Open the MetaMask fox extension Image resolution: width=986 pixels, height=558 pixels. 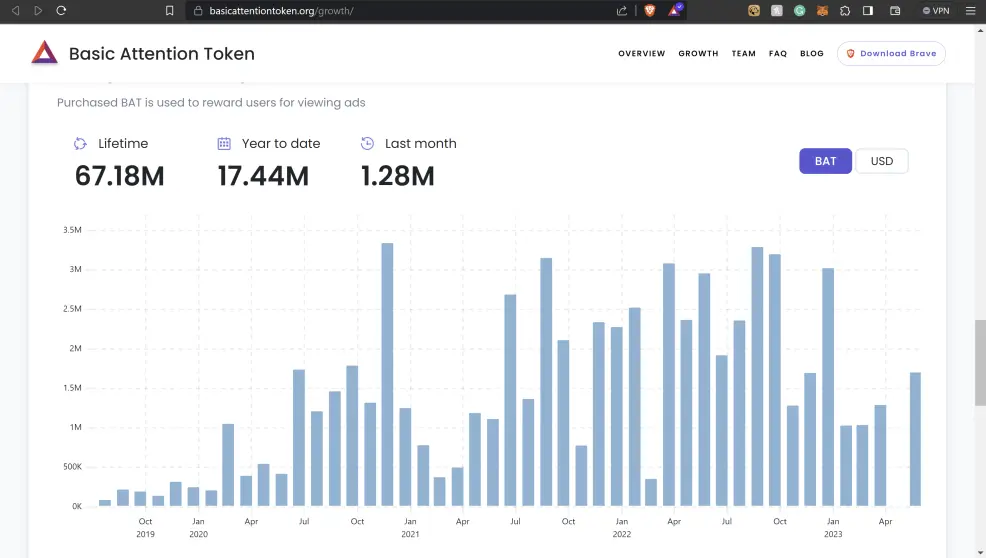pos(822,11)
